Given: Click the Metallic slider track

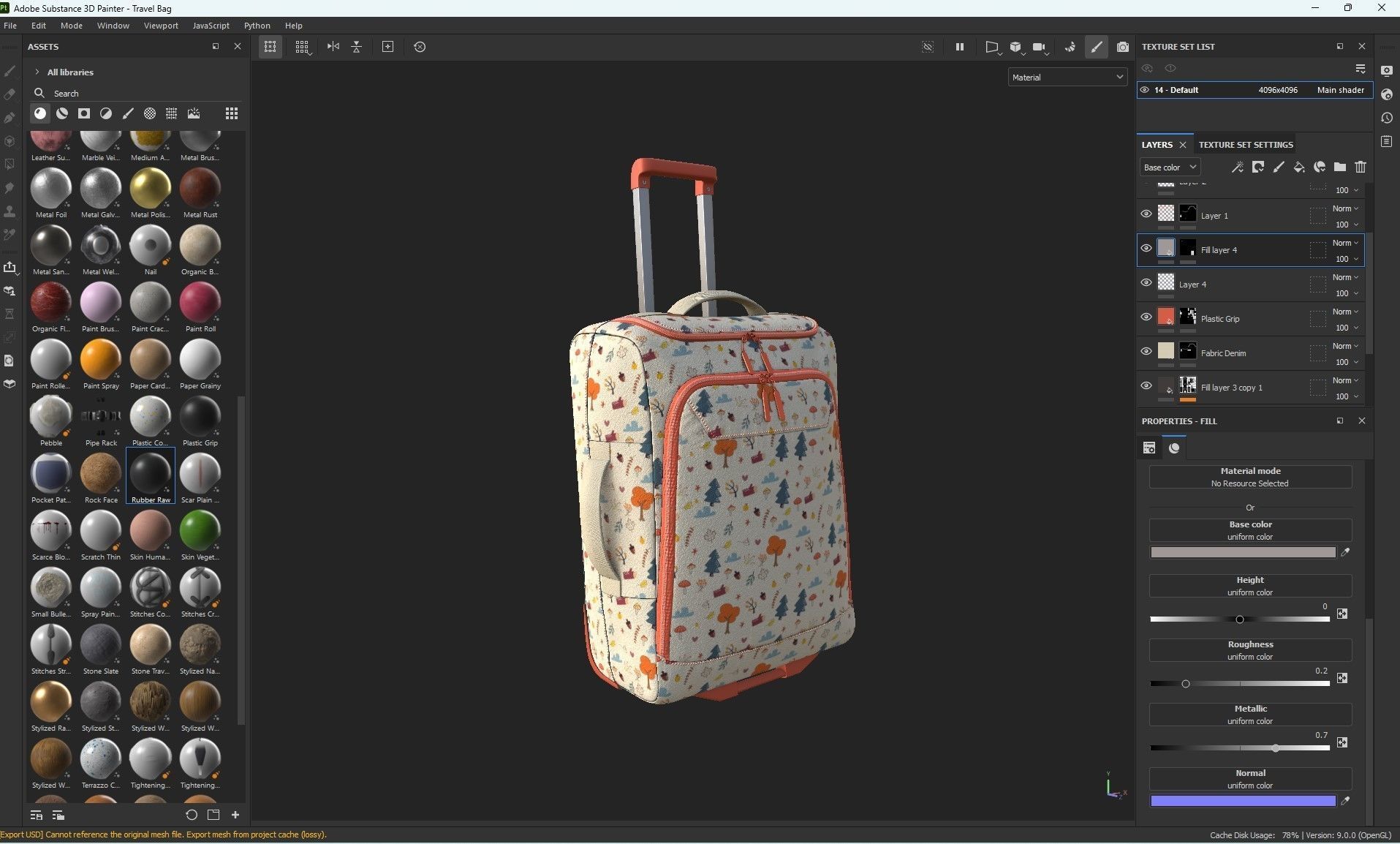Looking at the screenshot, I should click(1240, 748).
